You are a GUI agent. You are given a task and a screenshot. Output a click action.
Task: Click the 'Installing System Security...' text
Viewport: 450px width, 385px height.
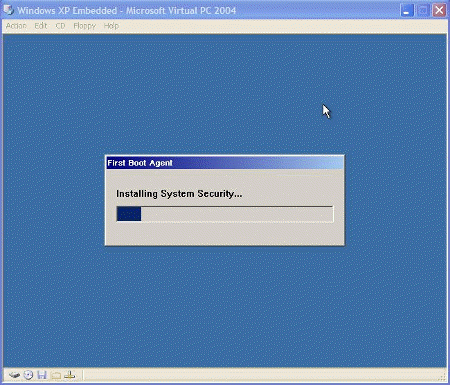click(x=179, y=194)
